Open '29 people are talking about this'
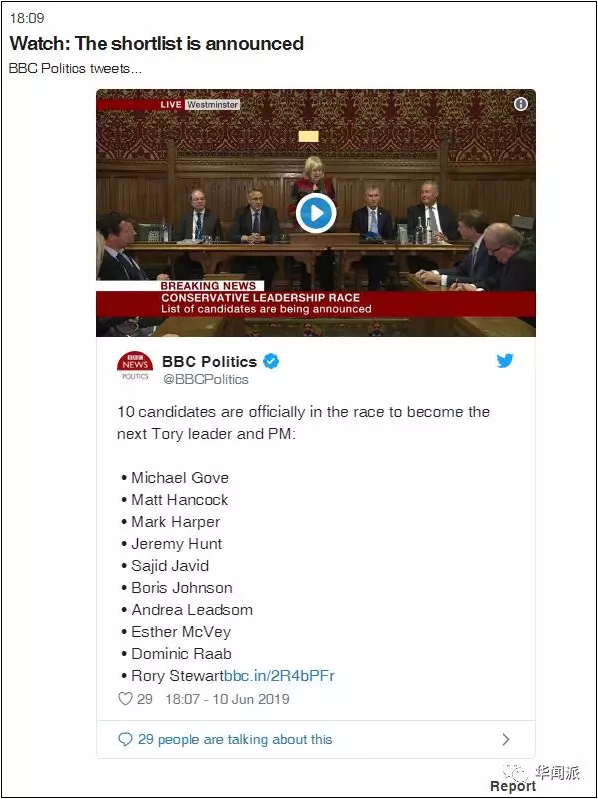The image size is (598, 799). point(235,739)
